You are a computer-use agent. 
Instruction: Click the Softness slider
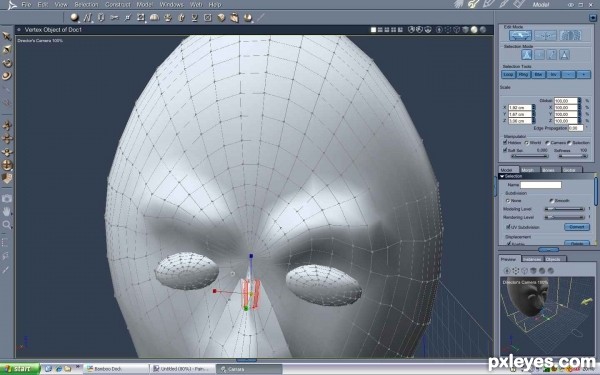click(x=572, y=156)
